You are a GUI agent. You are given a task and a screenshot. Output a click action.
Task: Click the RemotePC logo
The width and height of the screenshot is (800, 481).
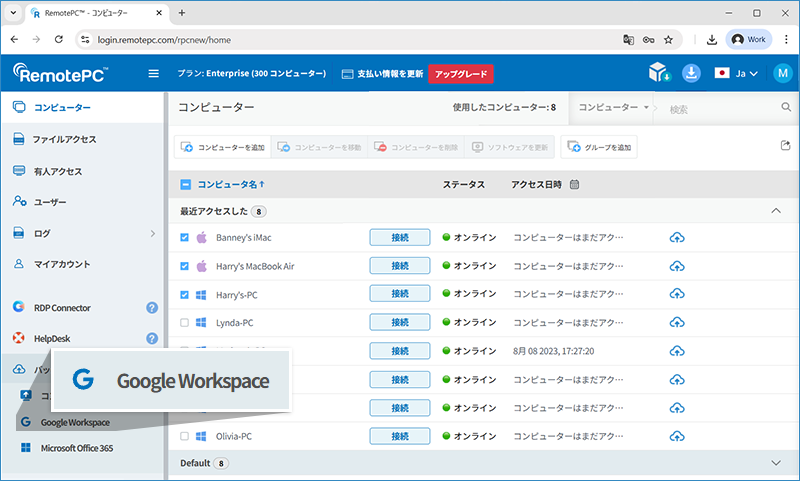61,73
